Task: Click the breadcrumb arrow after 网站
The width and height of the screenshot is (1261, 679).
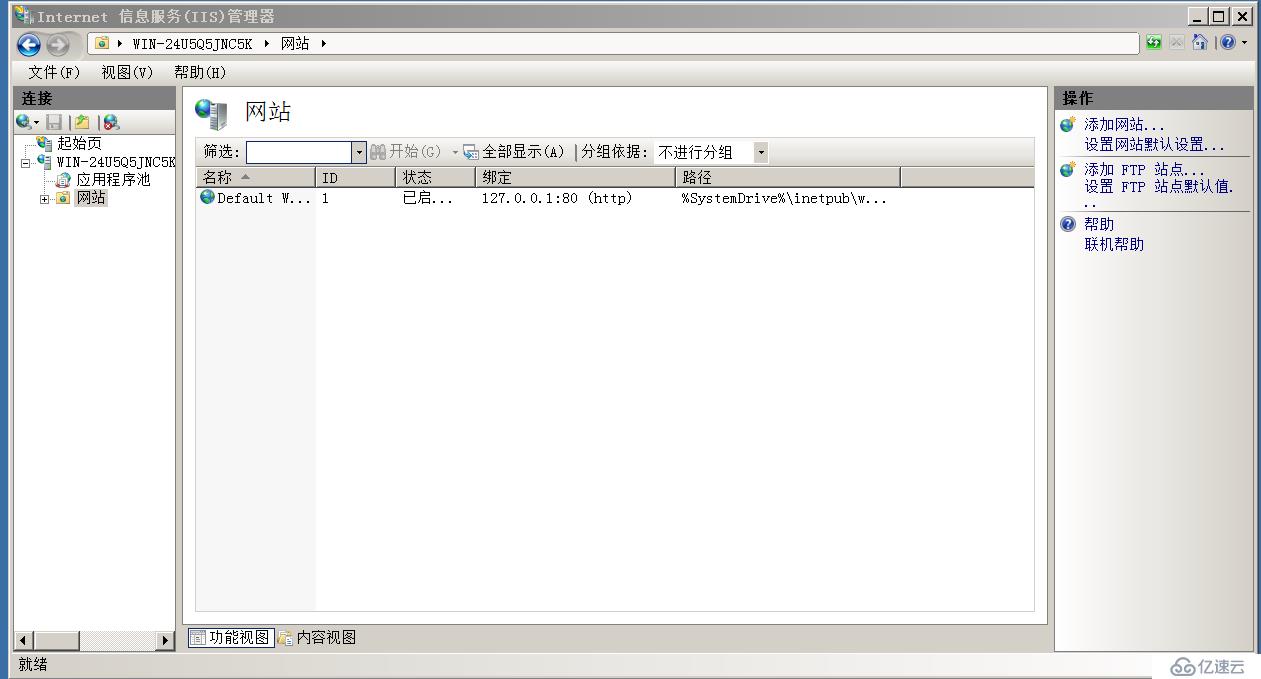Action: pos(323,43)
